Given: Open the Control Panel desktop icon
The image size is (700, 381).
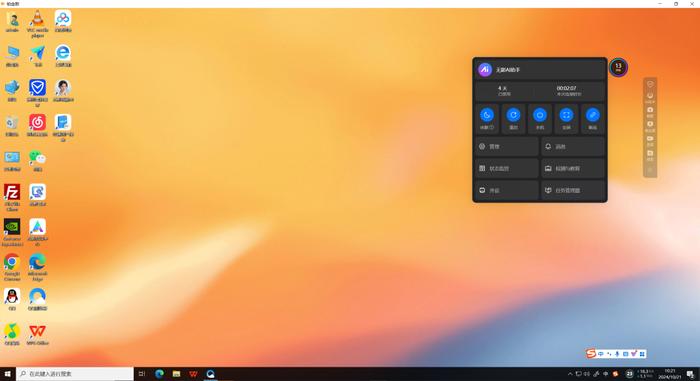Looking at the screenshot, I should (x=12, y=161).
